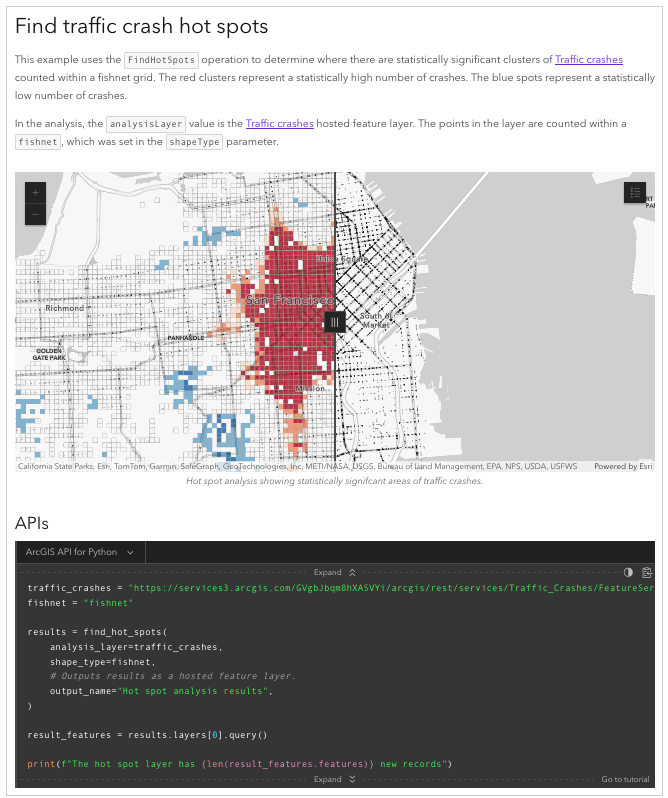Click the print statement code line
This screenshot has height=798, width=668.
[x=240, y=764]
